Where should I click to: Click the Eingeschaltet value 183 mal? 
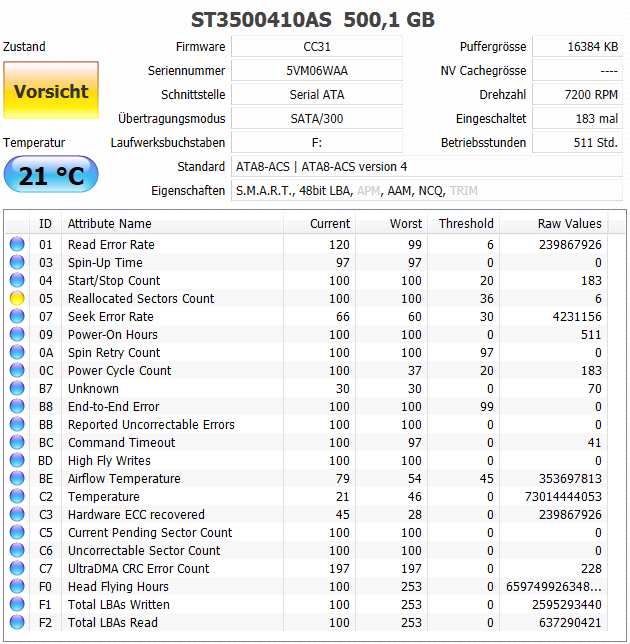pyautogui.click(x=577, y=119)
